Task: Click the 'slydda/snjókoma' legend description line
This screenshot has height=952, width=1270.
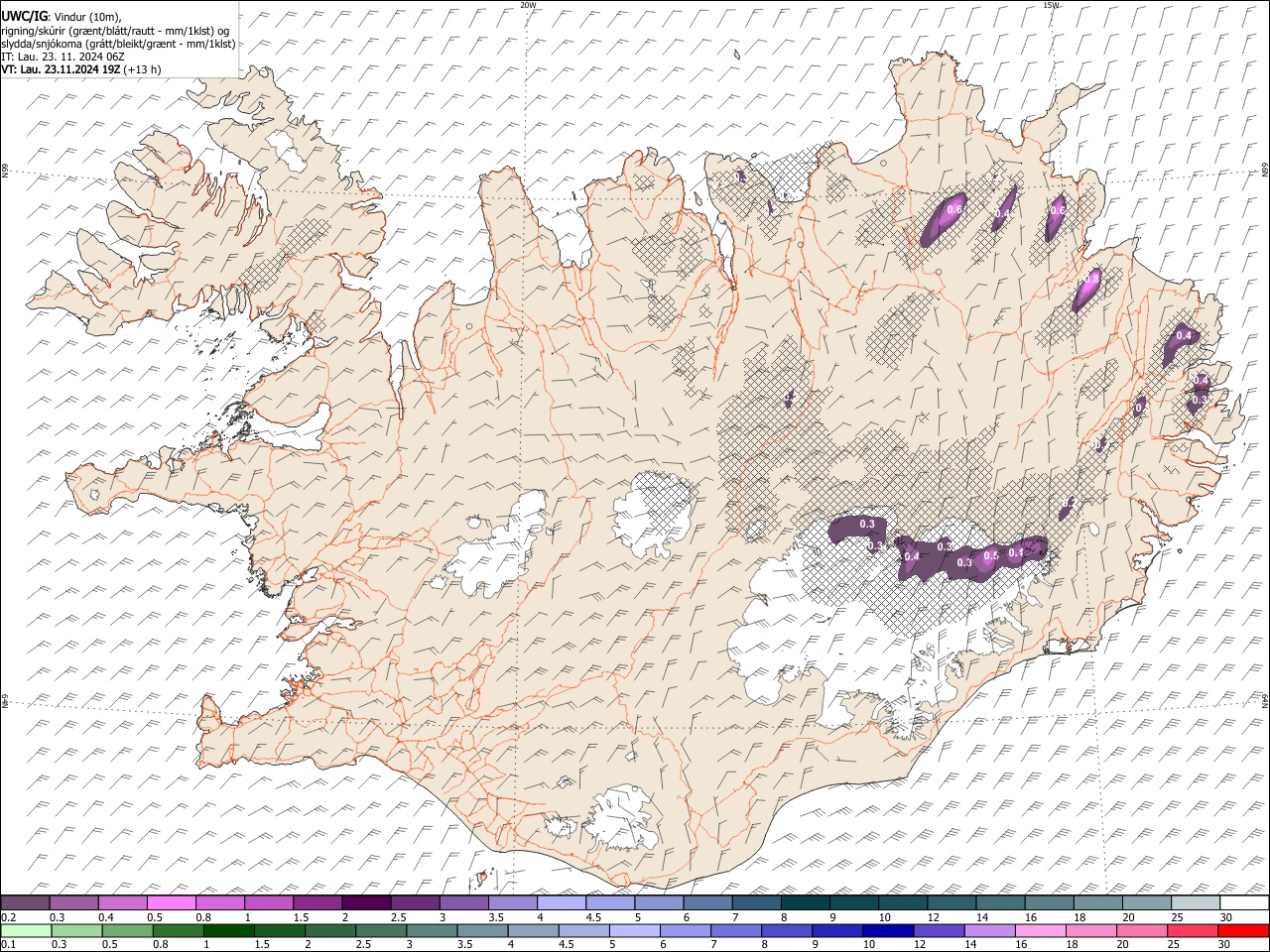Action: click(119, 44)
